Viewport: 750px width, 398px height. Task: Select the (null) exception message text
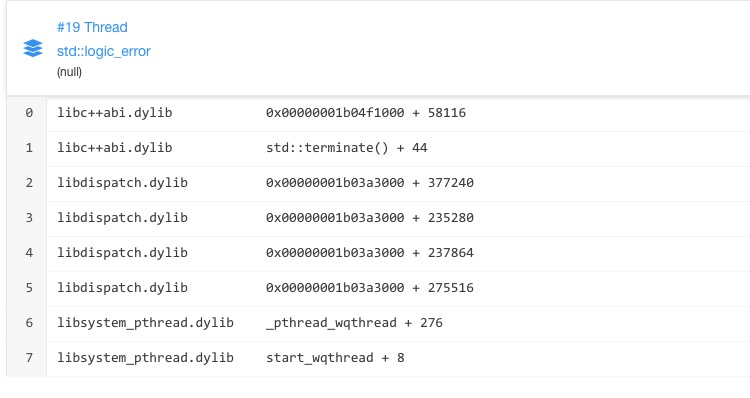tap(69, 72)
